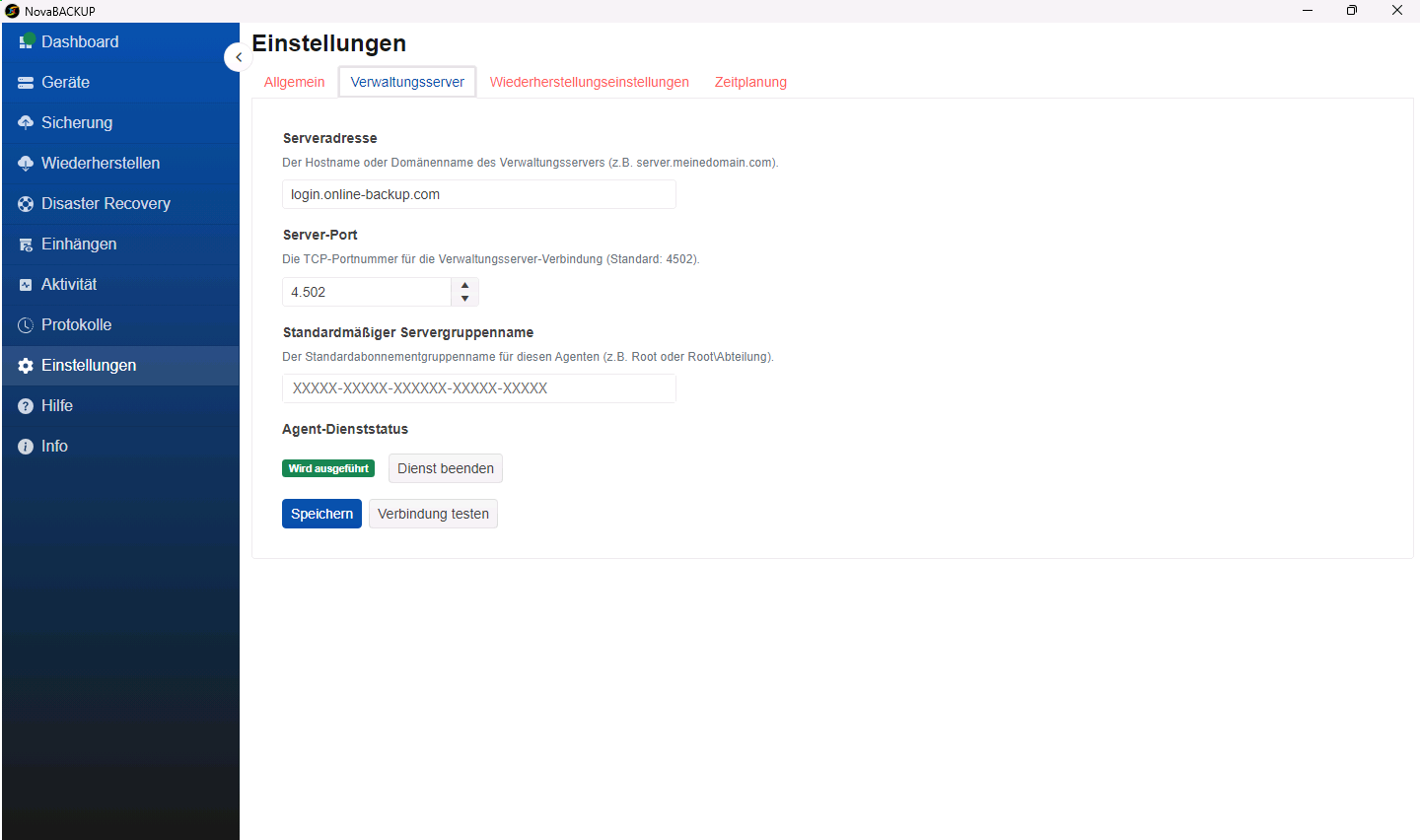Minimize the NovaBACKUP window

(1308, 11)
